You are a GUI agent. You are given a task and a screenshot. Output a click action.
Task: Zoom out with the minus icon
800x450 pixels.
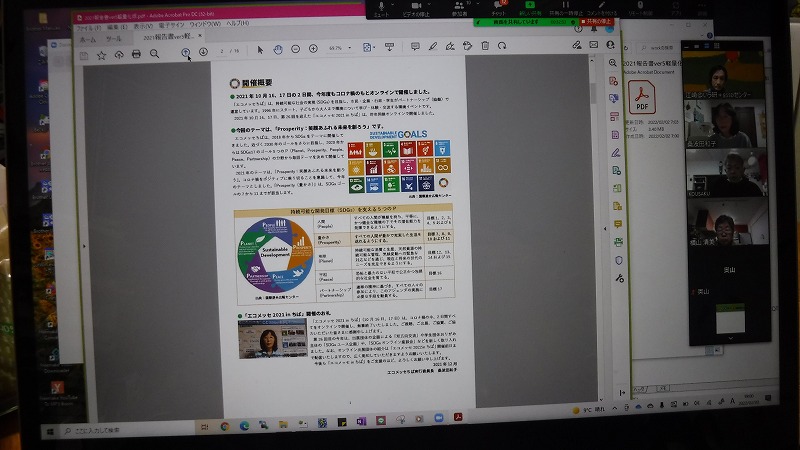296,48
